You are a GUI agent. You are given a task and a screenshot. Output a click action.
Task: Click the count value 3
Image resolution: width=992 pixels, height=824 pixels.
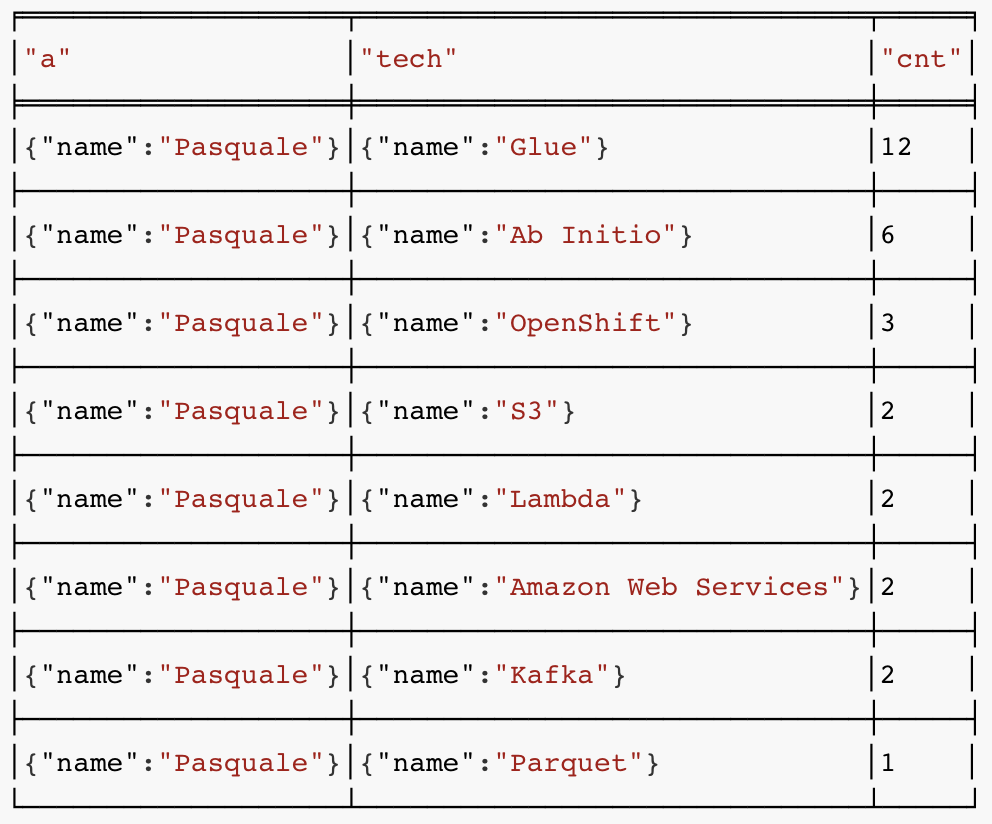888,324
